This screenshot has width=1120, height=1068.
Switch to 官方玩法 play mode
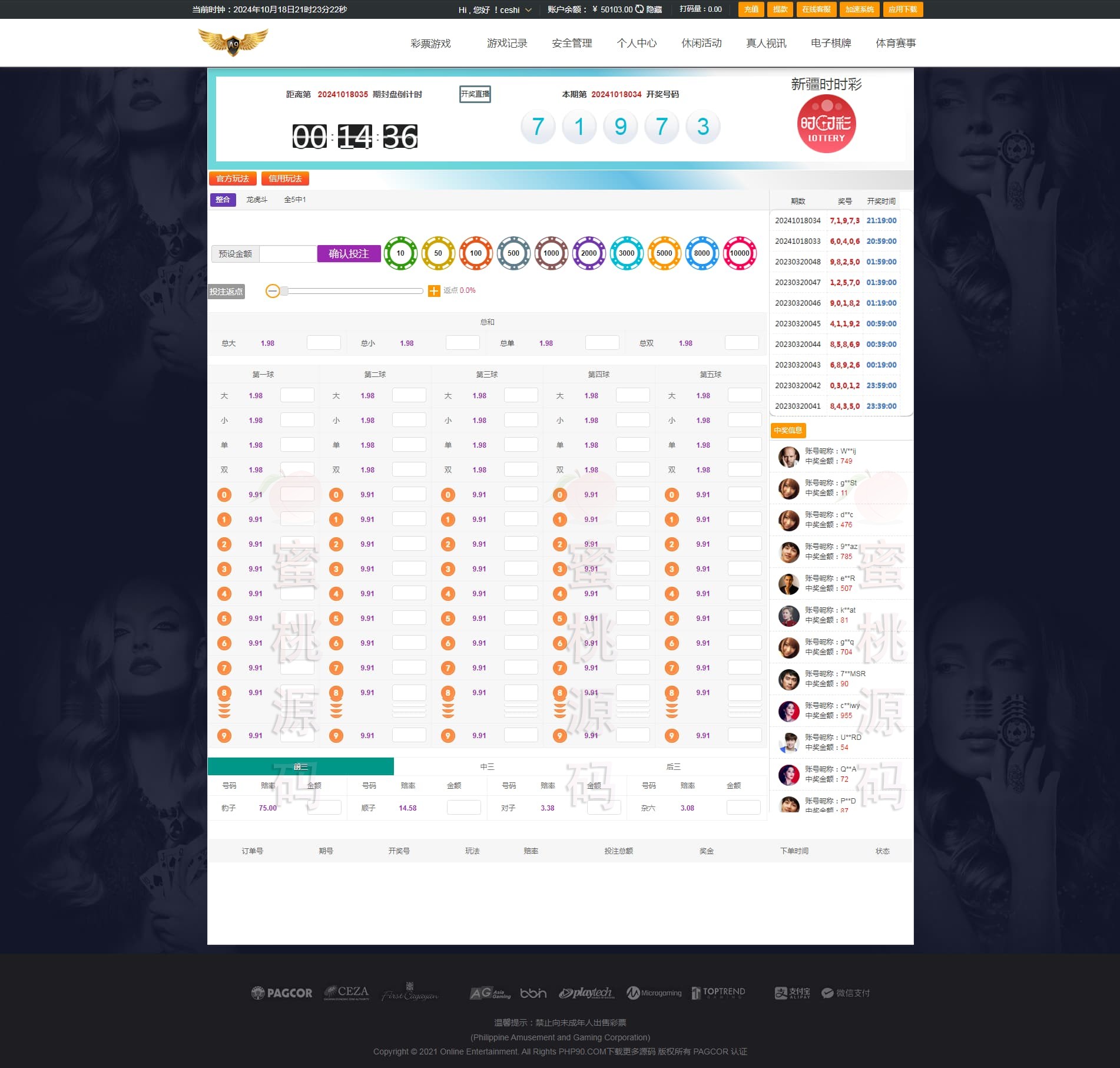[x=233, y=178]
